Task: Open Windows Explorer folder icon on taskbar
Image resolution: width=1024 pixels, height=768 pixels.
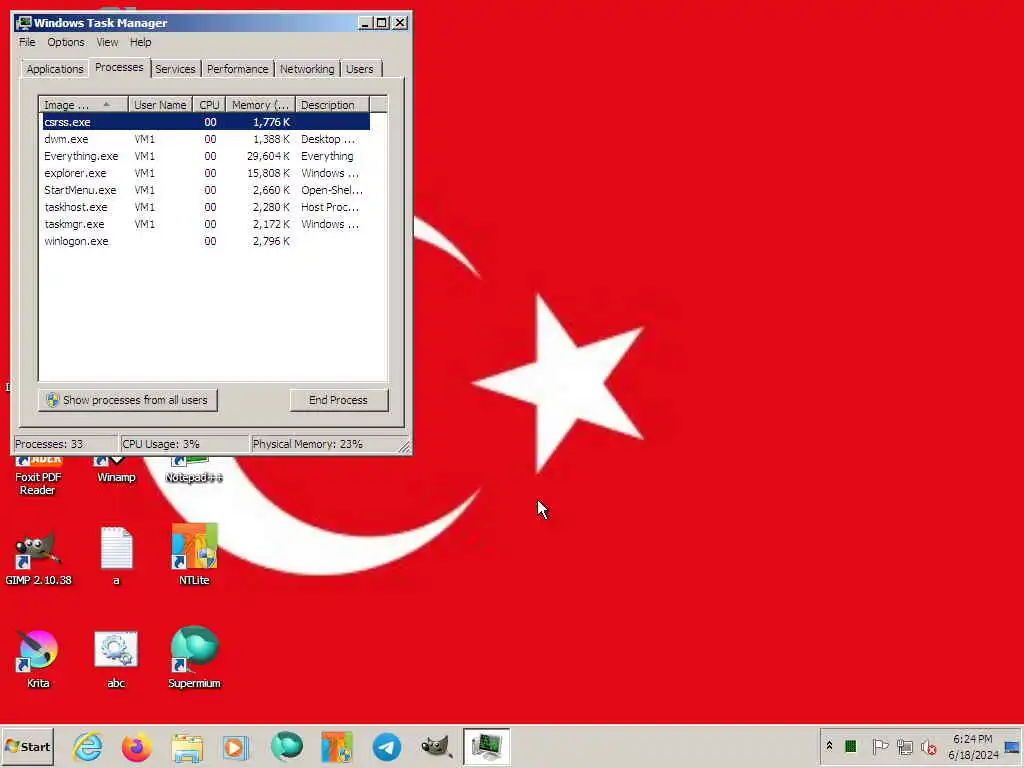Action: (x=187, y=746)
